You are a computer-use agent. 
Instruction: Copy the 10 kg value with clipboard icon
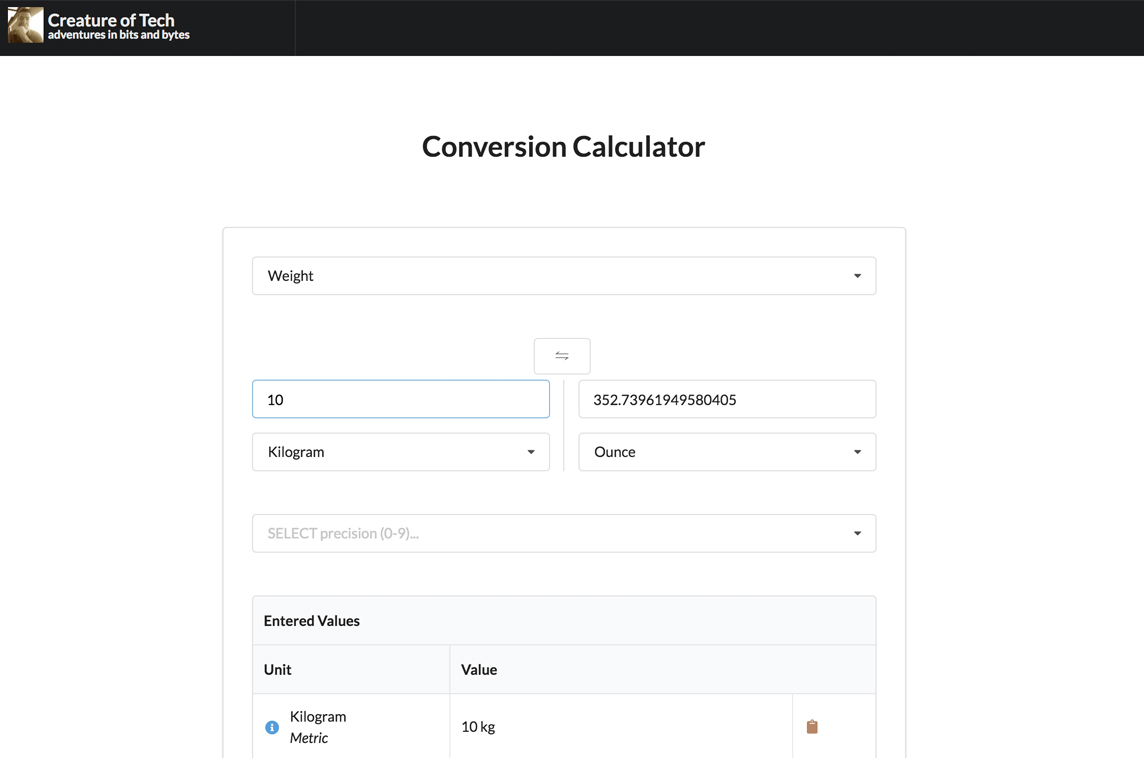(x=812, y=727)
